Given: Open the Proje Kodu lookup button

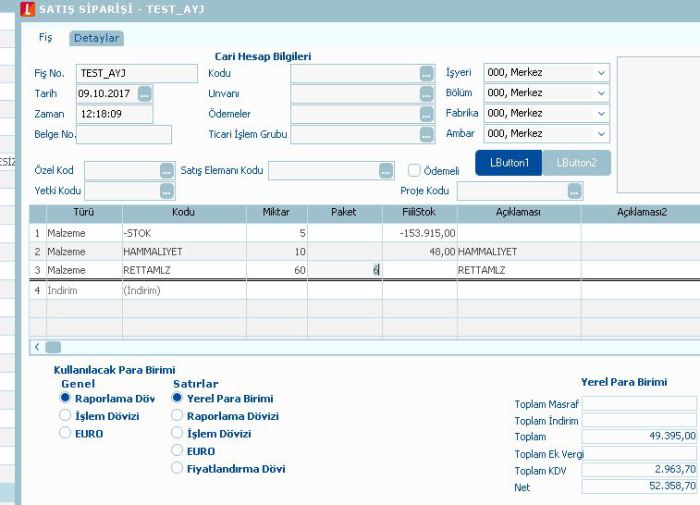Looking at the screenshot, I should (x=575, y=191).
